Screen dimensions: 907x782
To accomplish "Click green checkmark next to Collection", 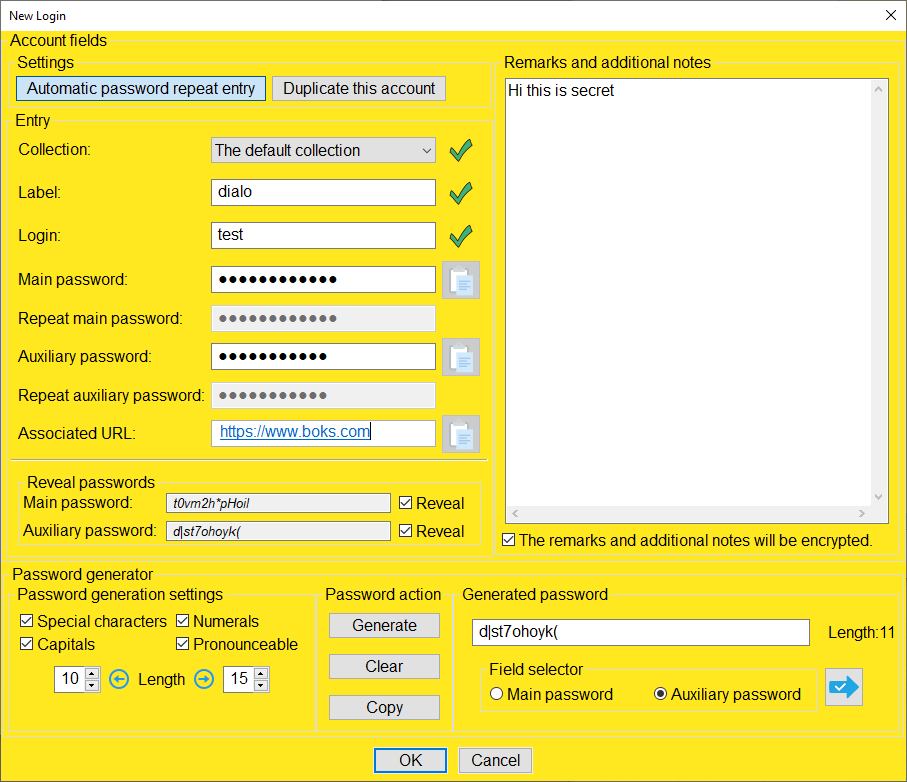I will (x=460, y=151).
